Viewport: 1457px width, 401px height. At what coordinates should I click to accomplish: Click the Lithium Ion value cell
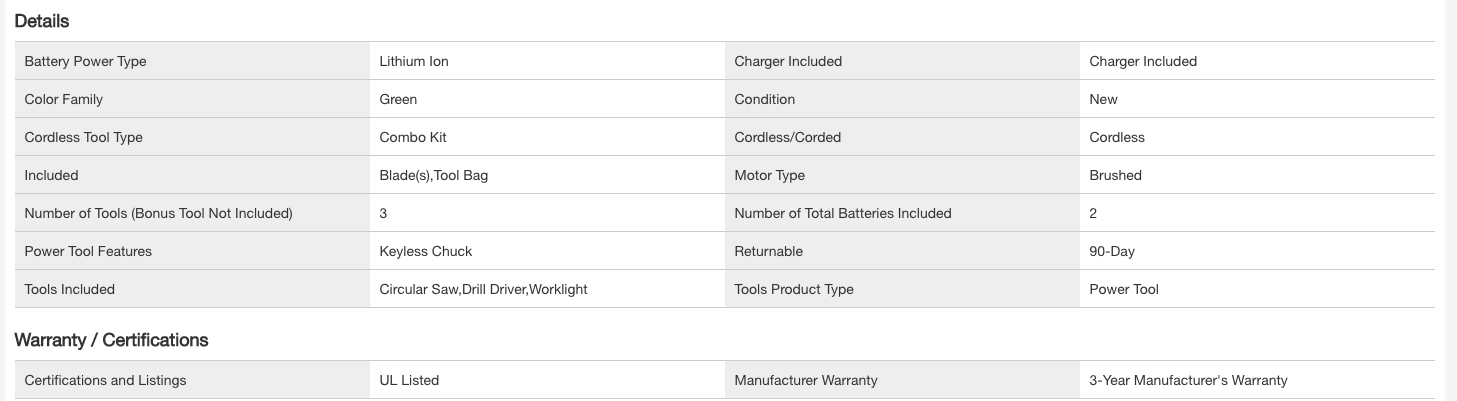point(414,61)
